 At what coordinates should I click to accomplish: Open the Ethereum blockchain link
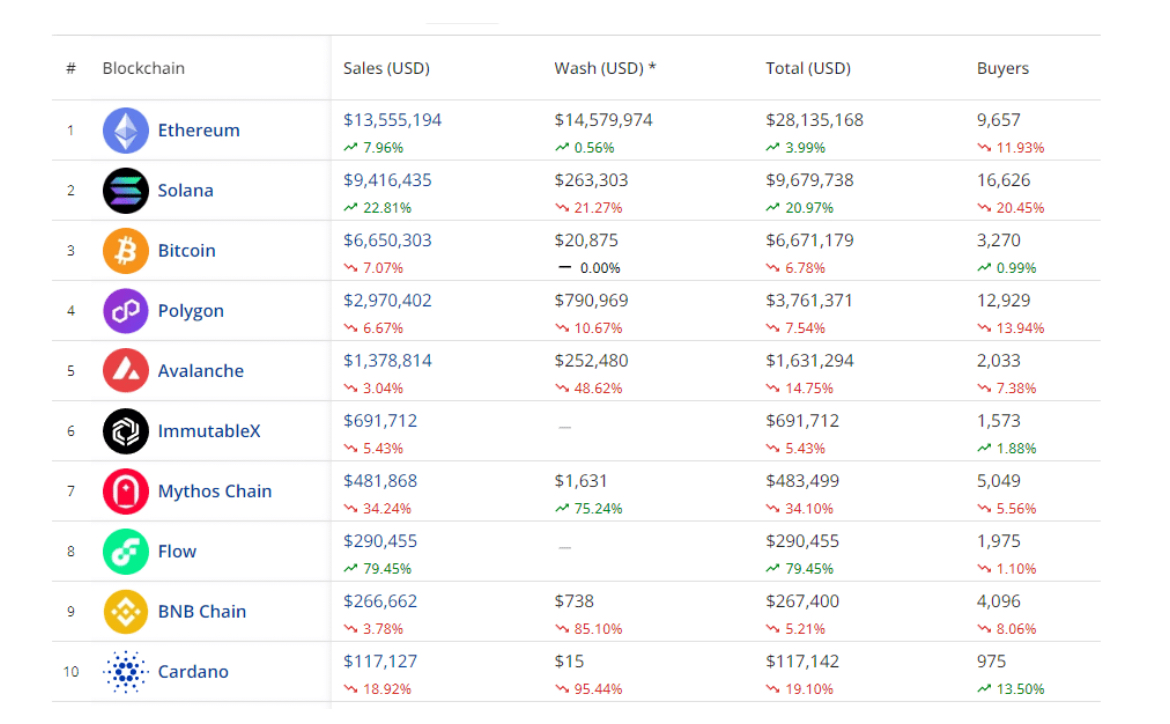click(198, 131)
